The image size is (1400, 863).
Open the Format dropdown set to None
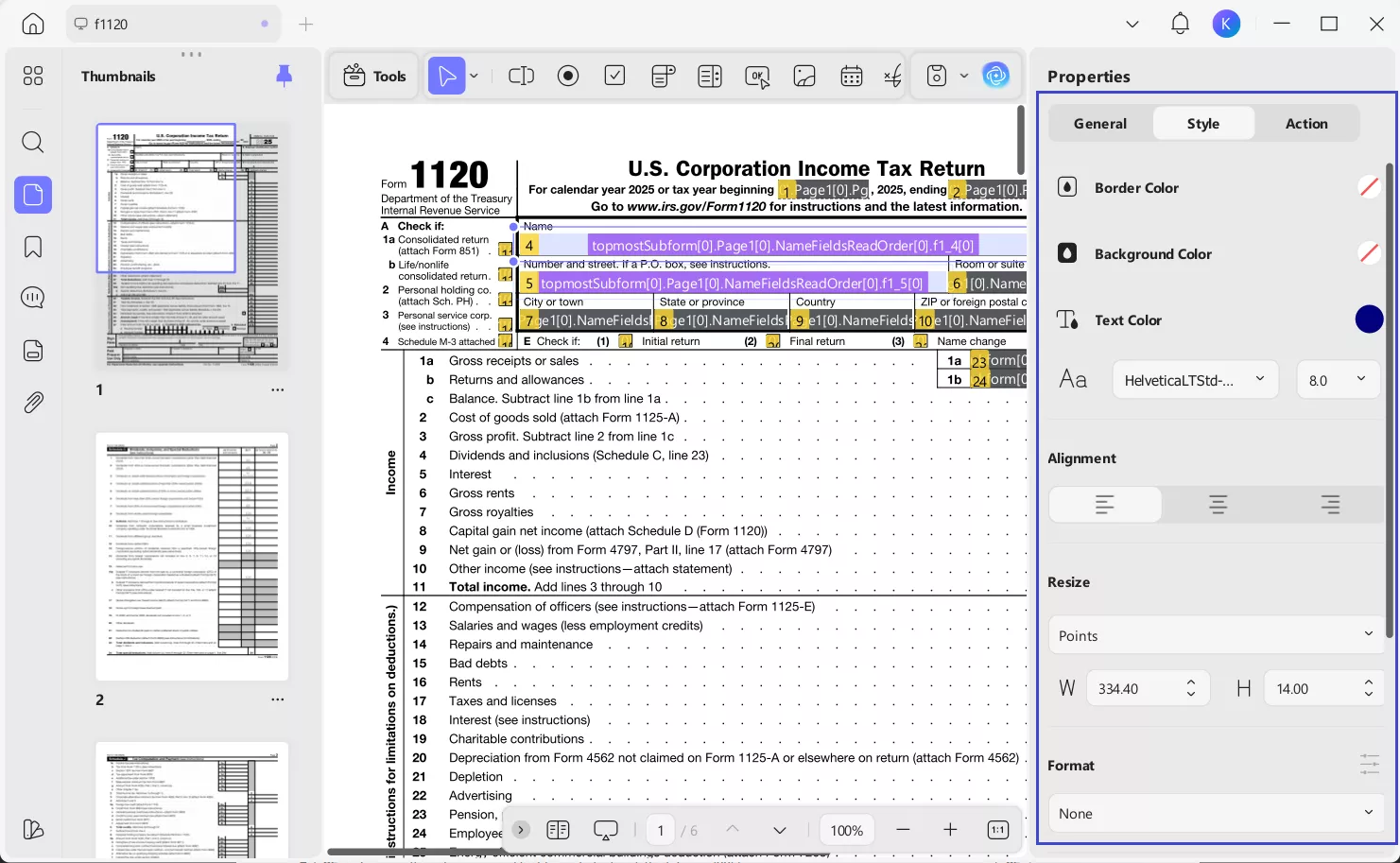(x=1216, y=812)
